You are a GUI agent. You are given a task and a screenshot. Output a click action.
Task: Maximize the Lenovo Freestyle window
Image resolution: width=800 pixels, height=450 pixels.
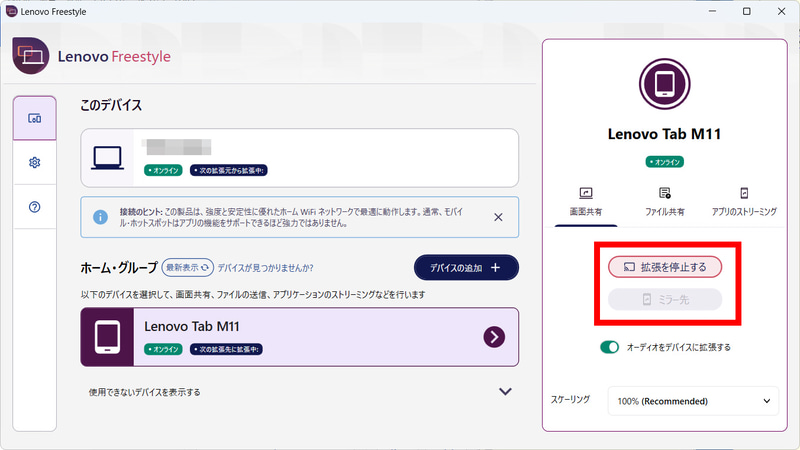tap(746, 11)
